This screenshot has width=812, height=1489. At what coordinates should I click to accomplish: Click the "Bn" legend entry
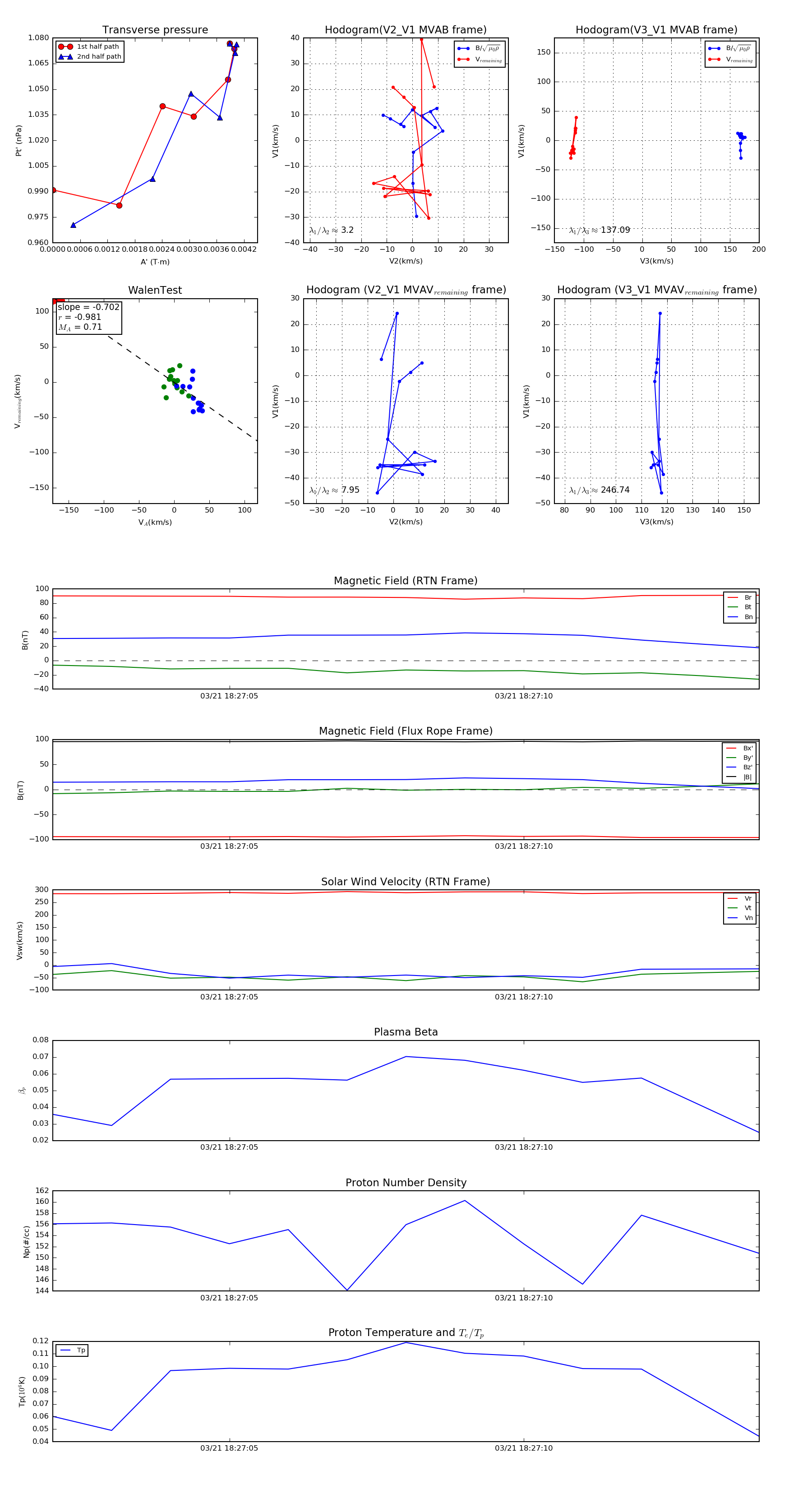click(740, 617)
